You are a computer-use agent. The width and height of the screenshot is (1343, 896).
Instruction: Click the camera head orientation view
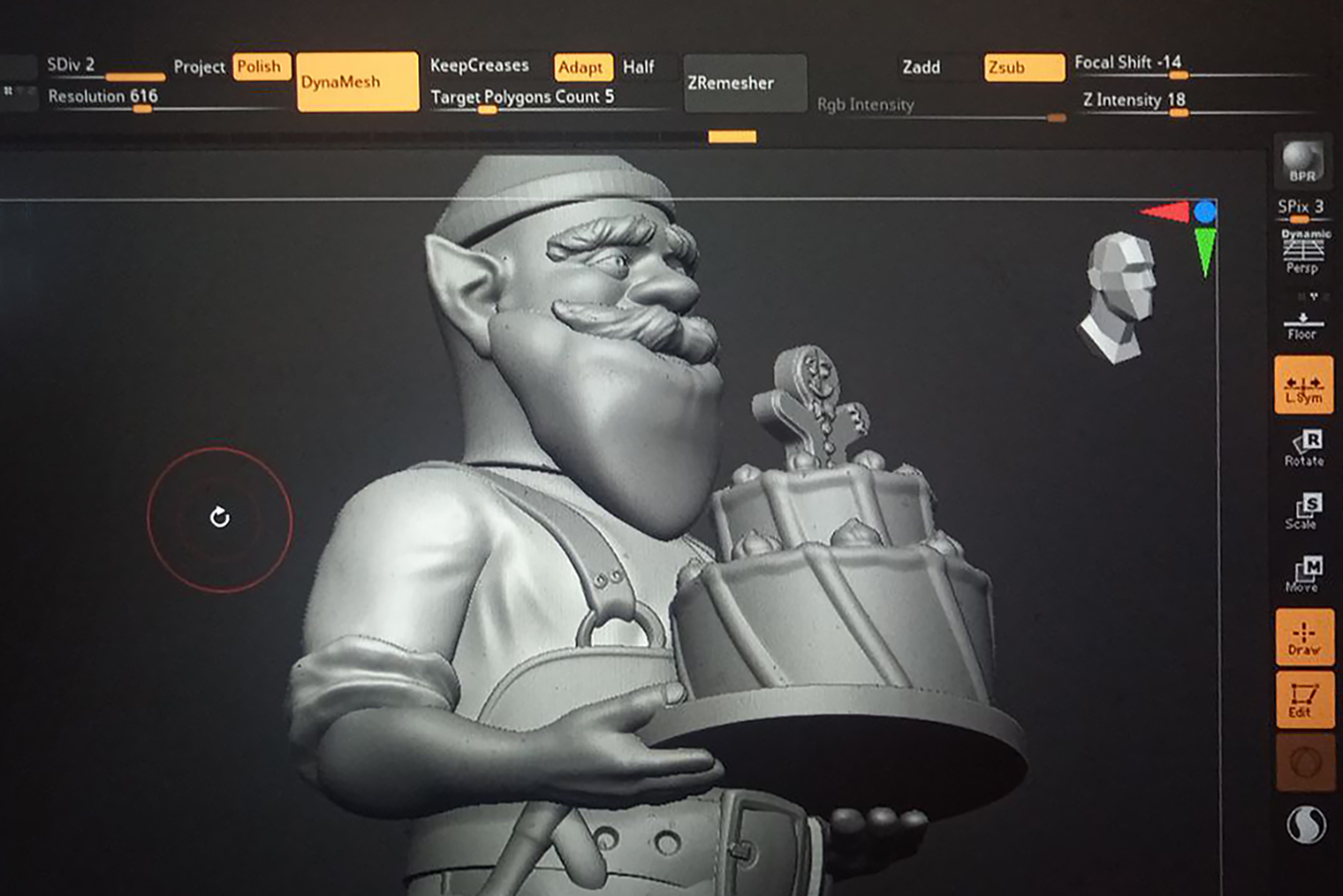click(1119, 296)
